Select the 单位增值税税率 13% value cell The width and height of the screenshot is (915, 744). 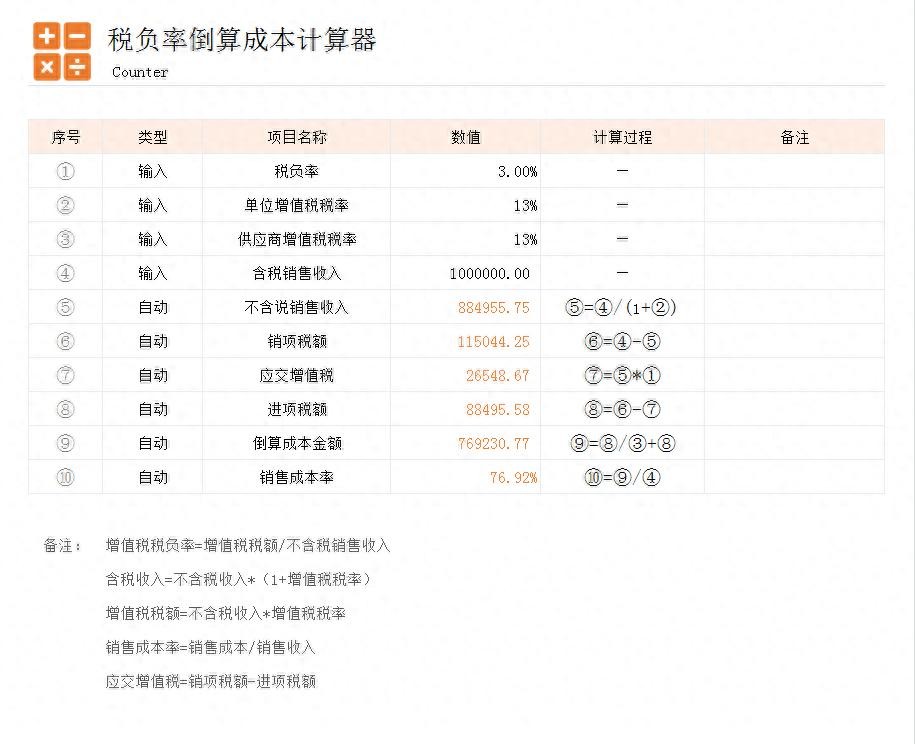tap(524, 205)
